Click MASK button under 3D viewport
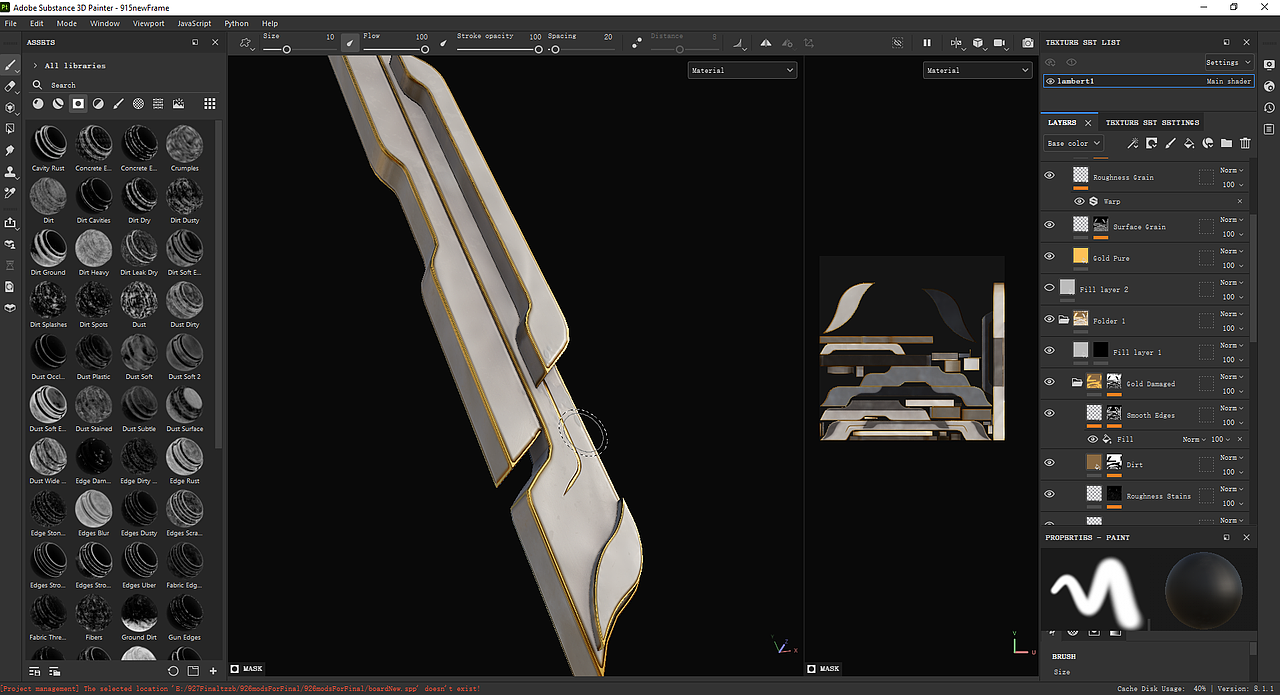The image size is (1280, 695). (x=246, y=668)
